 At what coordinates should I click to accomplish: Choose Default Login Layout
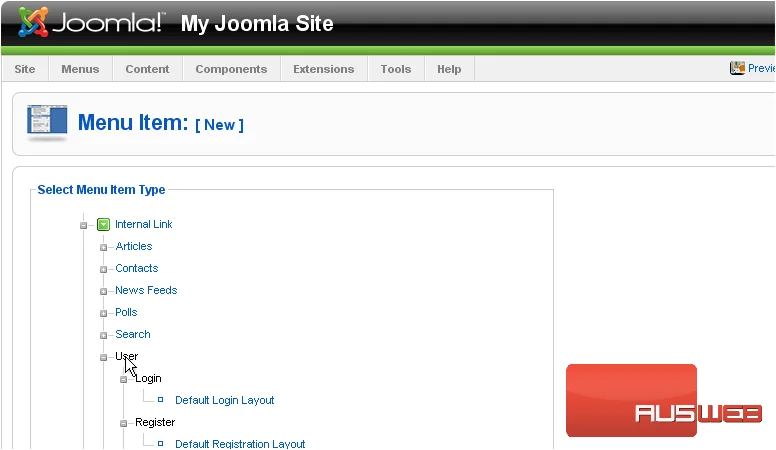click(225, 400)
